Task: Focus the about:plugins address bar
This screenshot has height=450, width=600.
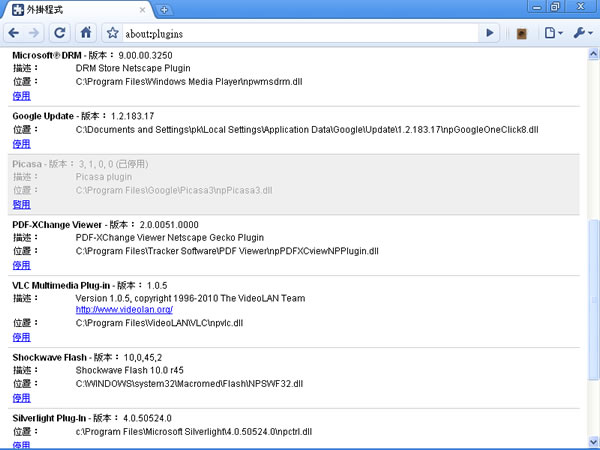Action: (x=300, y=34)
